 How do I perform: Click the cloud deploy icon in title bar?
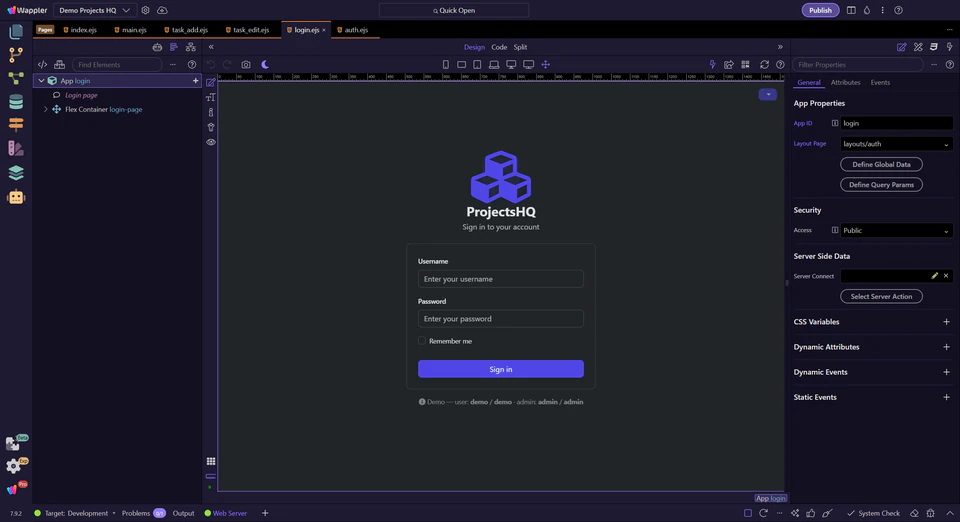click(x=162, y=10)
